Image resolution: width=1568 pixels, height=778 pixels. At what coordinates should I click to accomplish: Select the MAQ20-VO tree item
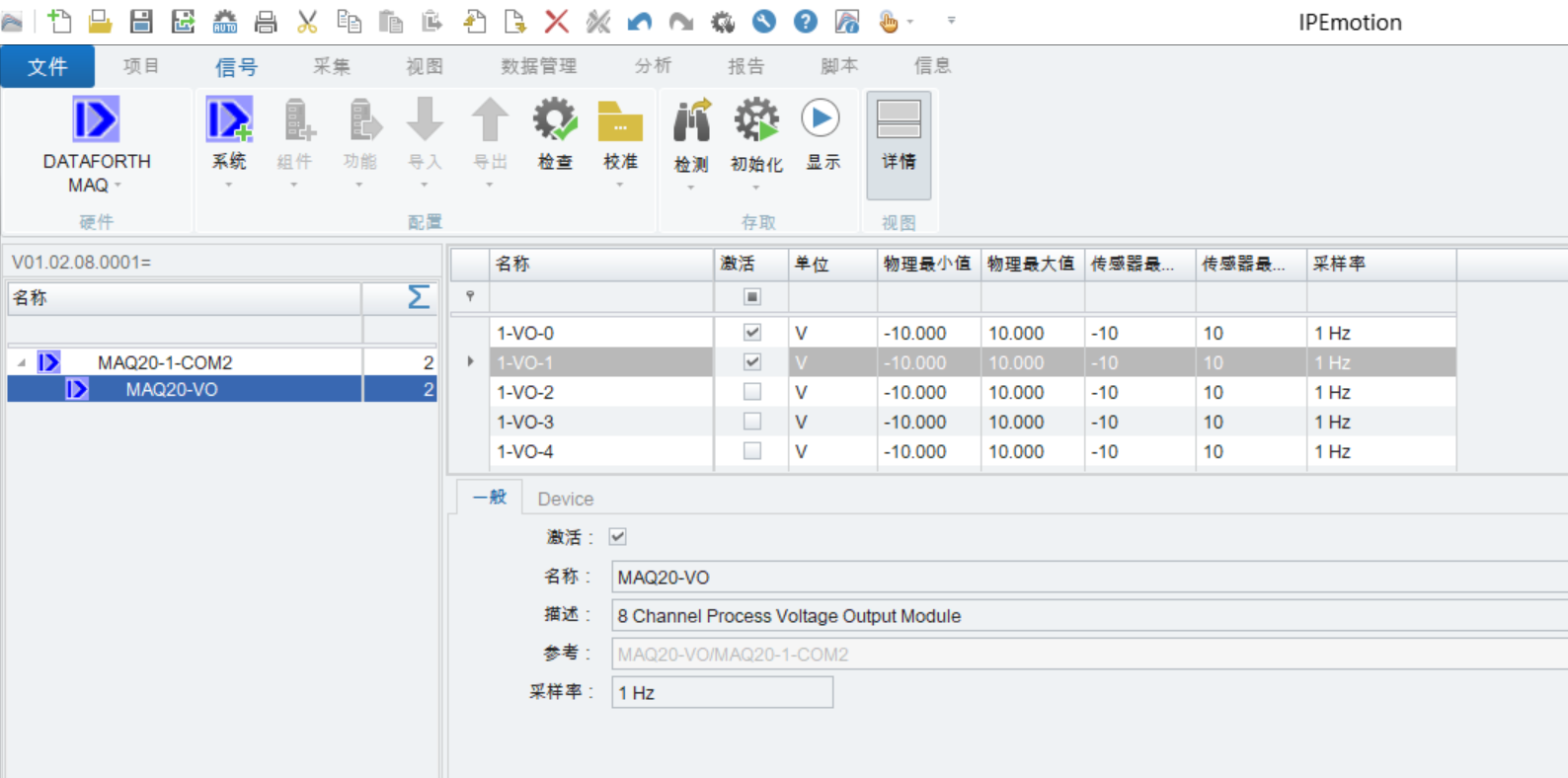[x=172, y=389]
